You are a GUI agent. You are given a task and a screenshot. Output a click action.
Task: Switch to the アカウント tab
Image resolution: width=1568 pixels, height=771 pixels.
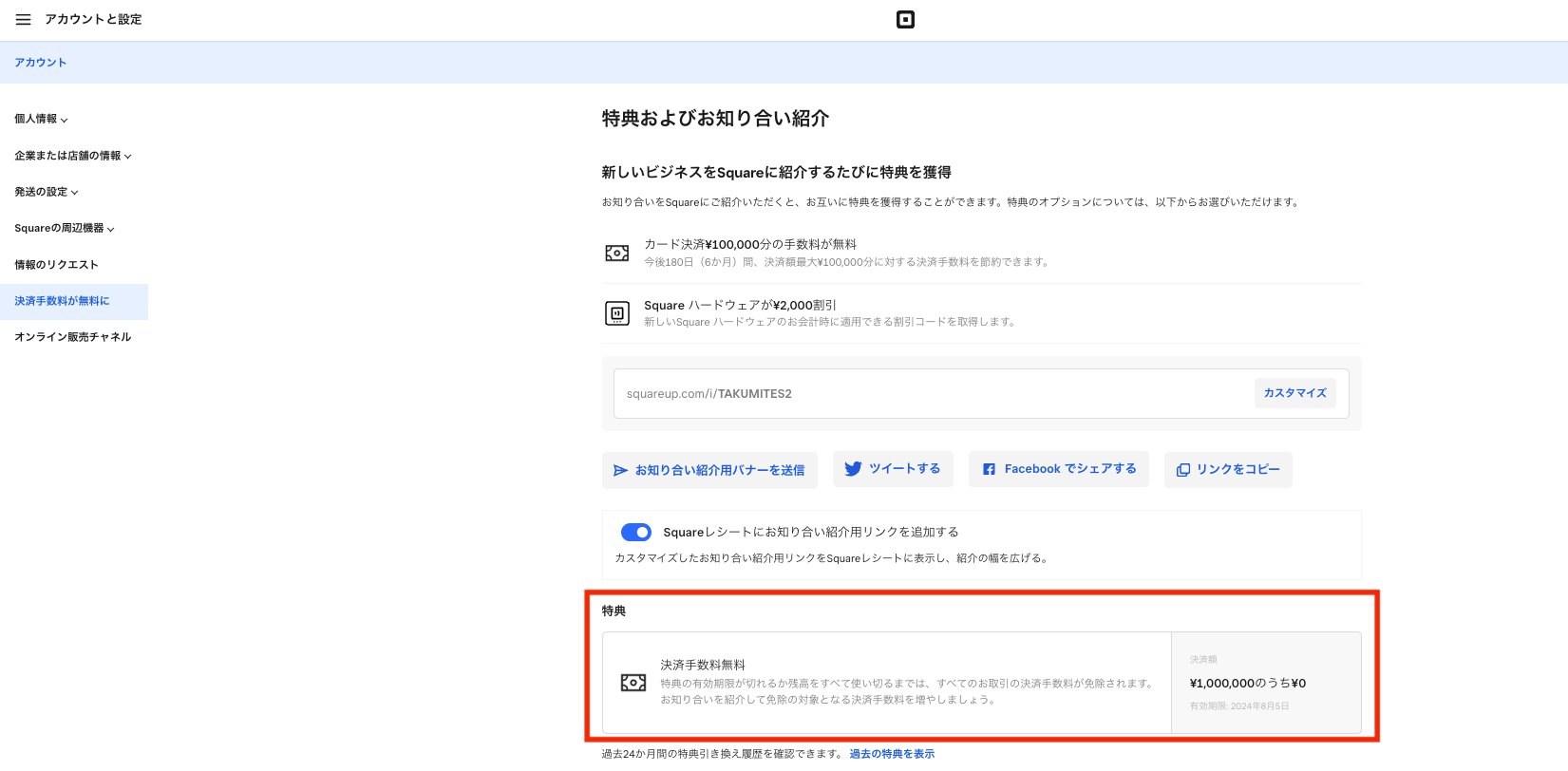(40, 63)
